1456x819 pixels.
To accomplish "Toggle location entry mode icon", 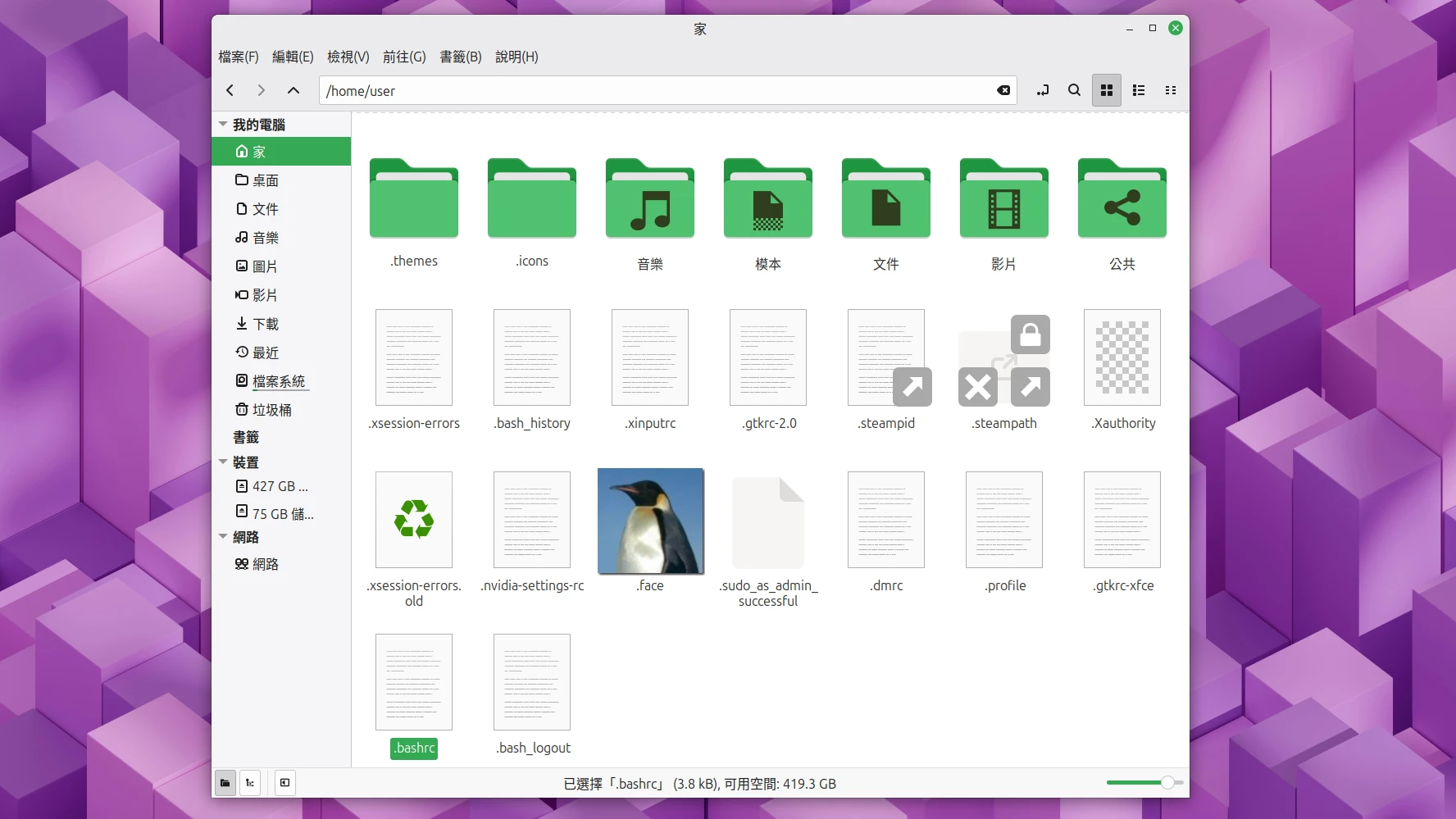I will (1043, 90).
